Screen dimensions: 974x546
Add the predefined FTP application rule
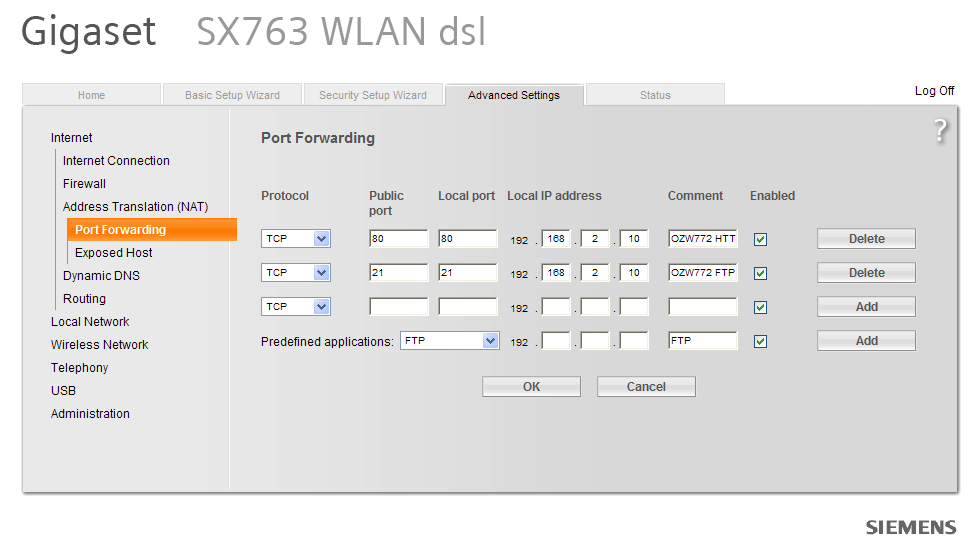[x=867, y=340]
